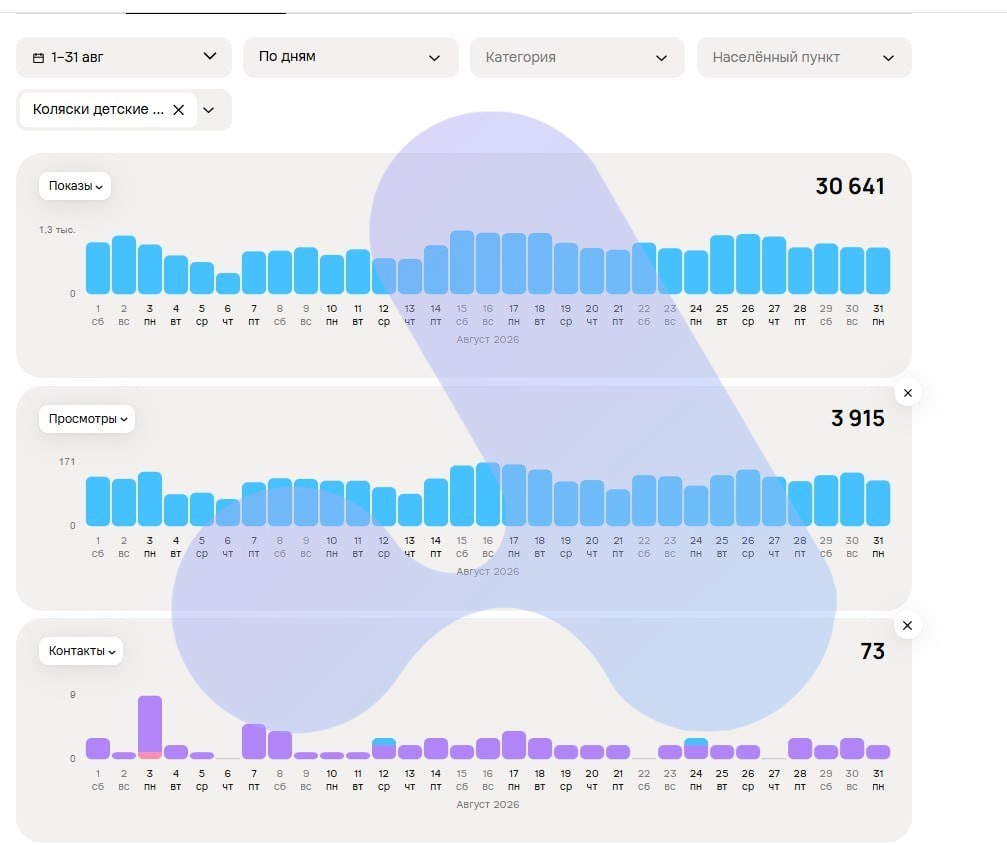The height and width of the screenshot is (845, 1007).
Task: Select the Просмотры bar for 16 вс
Action: coord(488,494)
